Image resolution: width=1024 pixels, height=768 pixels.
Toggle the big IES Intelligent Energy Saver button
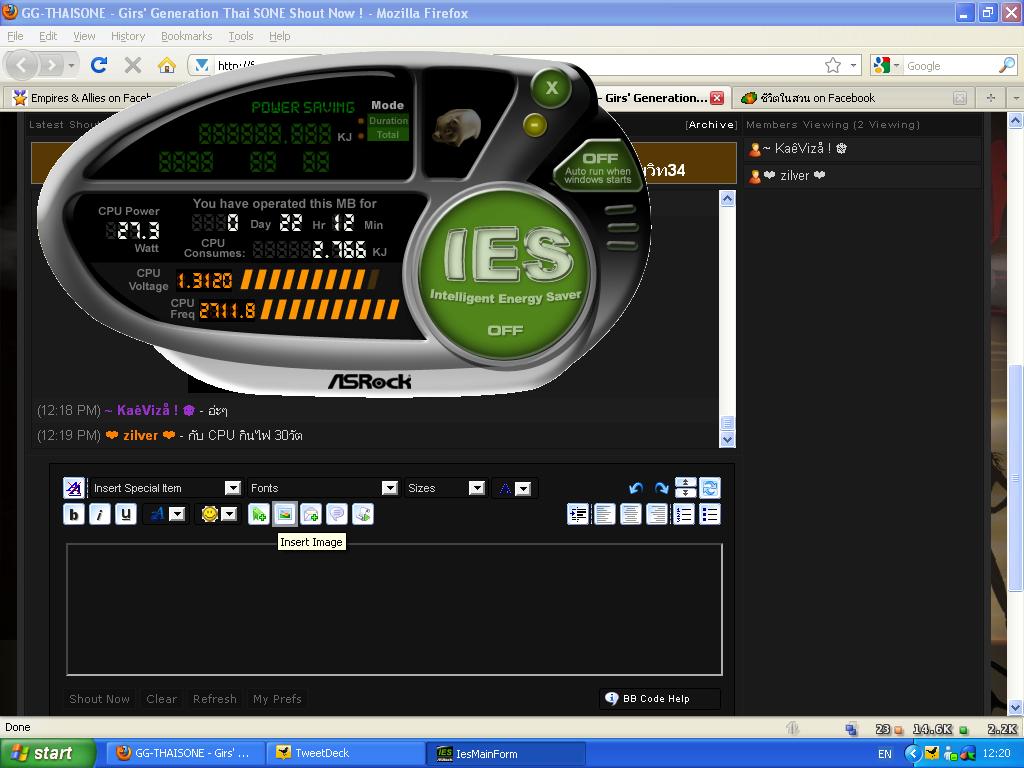tap(505, 276)
